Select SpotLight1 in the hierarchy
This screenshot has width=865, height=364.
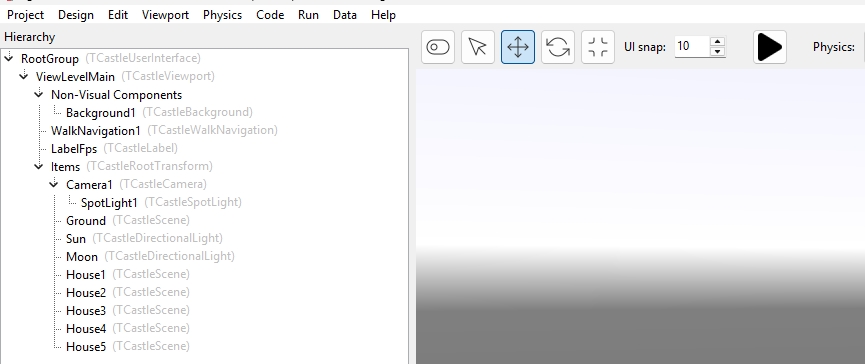(109, 202)
